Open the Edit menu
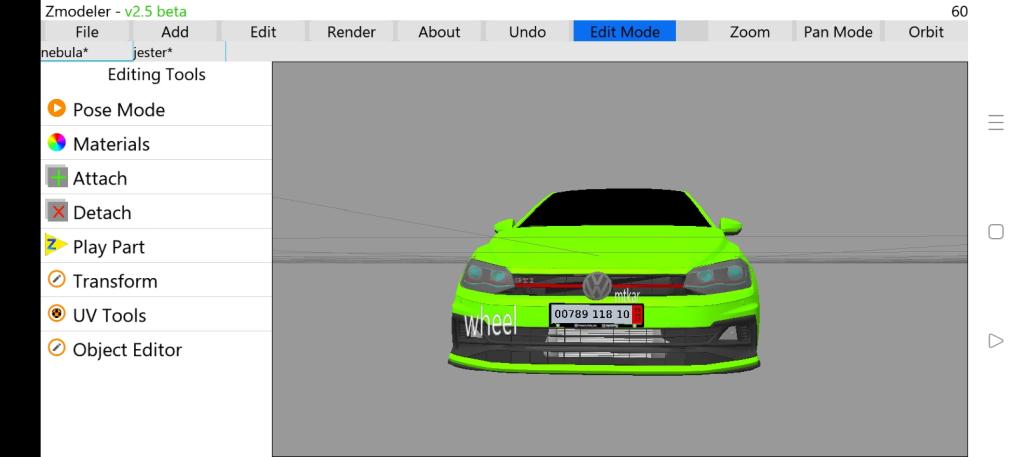1024x457 pixels. coord(263,31)
